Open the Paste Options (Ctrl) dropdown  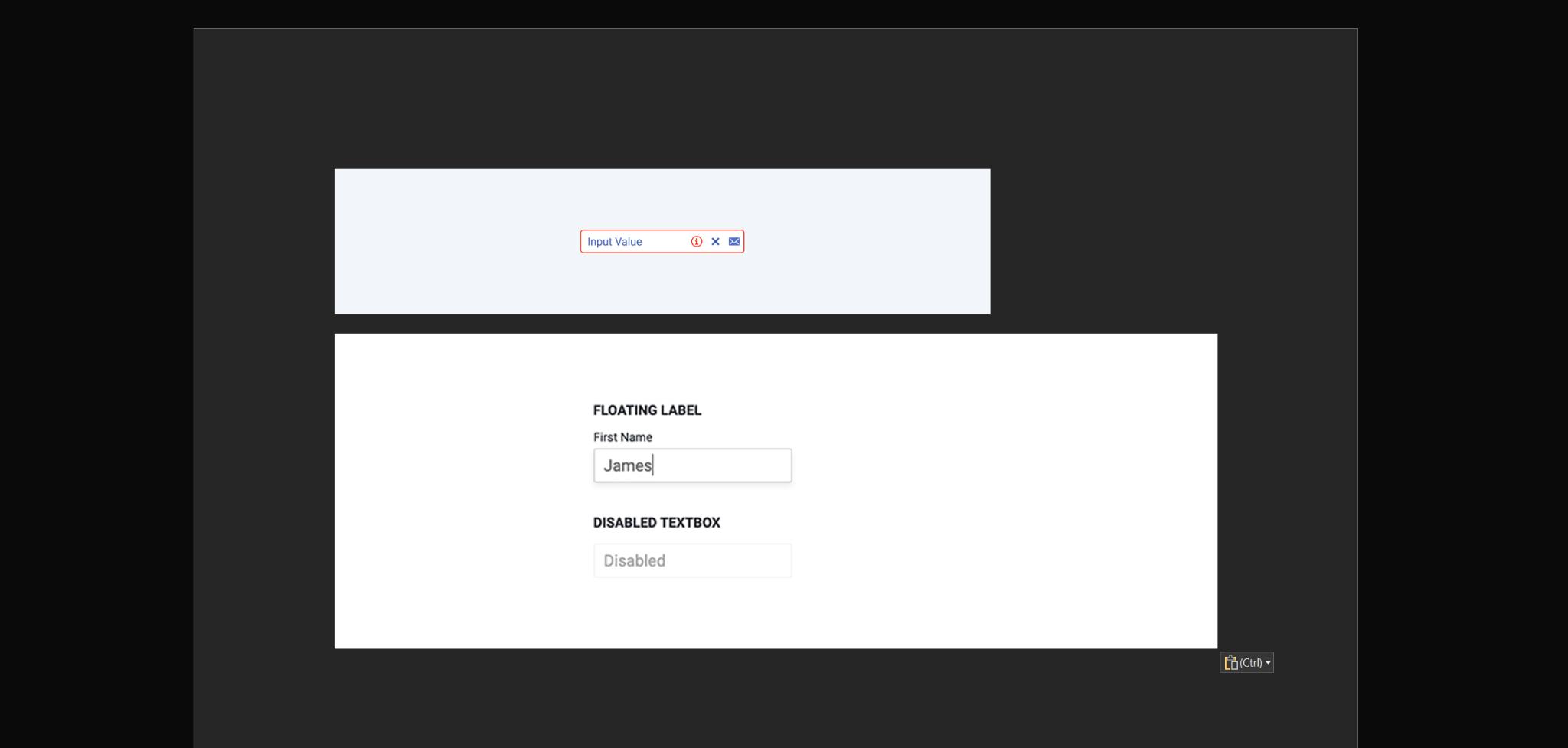pyautogui.click(x=1247, y=663)
